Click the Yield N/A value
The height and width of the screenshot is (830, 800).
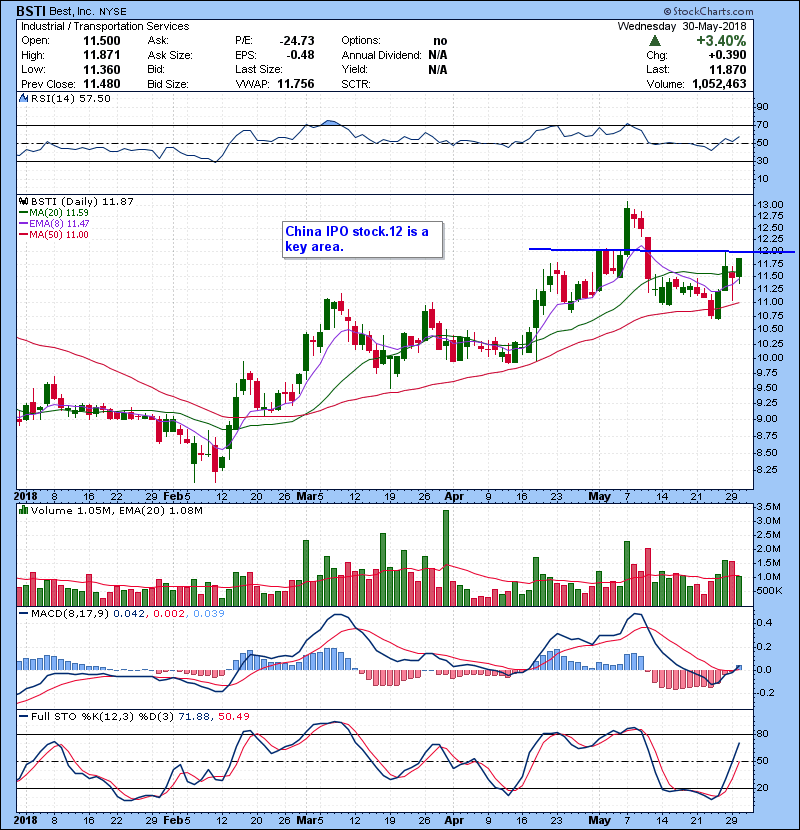point(438,69)
